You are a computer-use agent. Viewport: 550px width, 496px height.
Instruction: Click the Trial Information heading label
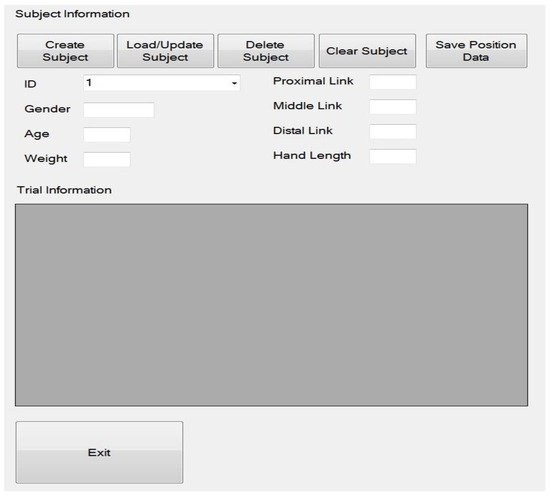tap(64, 190)
